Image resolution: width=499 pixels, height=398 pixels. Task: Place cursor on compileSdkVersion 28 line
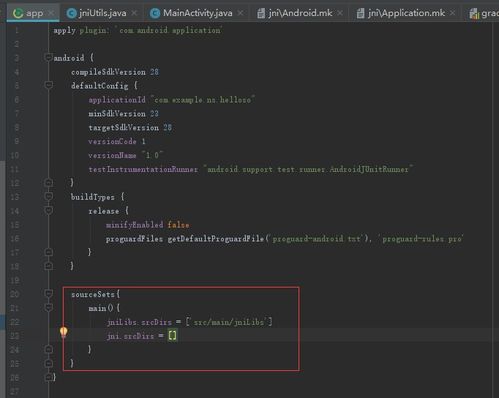115,72
